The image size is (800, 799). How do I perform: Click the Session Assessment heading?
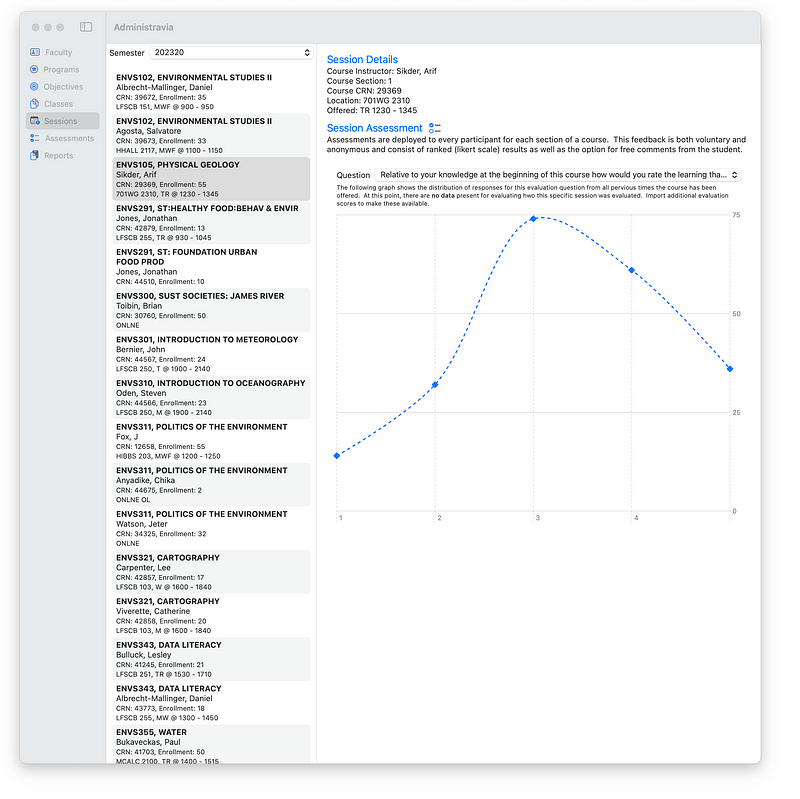tap(374, 128)
